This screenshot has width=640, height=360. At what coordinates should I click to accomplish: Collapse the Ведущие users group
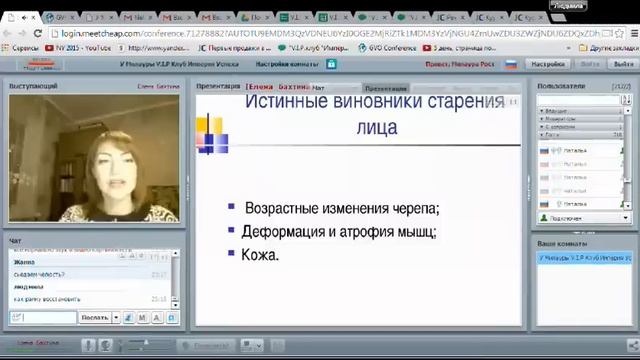pos(581,111)
